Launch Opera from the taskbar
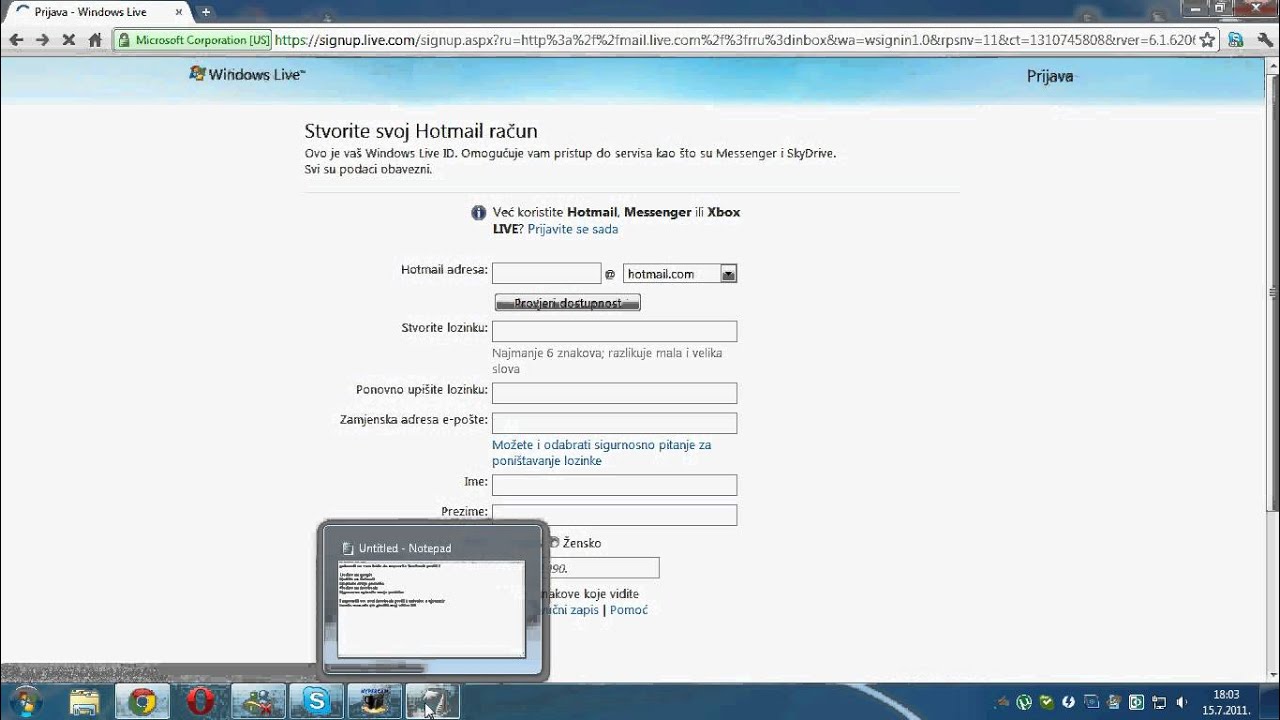 200,702
